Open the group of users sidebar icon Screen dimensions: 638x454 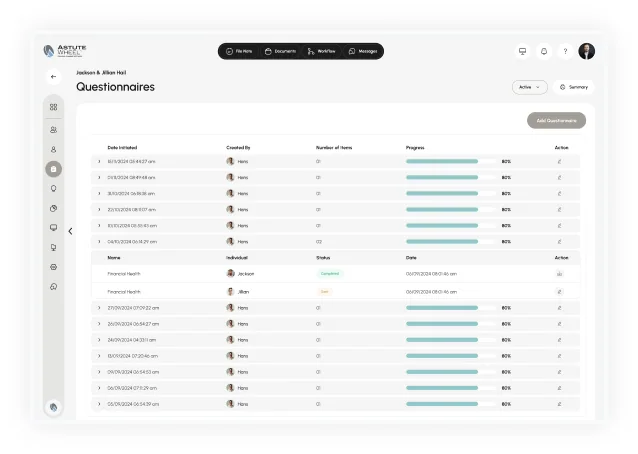(x=53, y=130)
